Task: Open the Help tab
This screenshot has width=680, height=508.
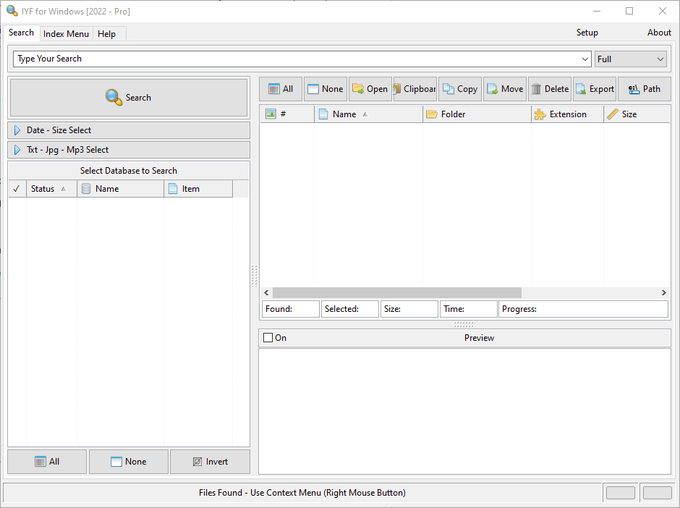Action: coord(106,34)
